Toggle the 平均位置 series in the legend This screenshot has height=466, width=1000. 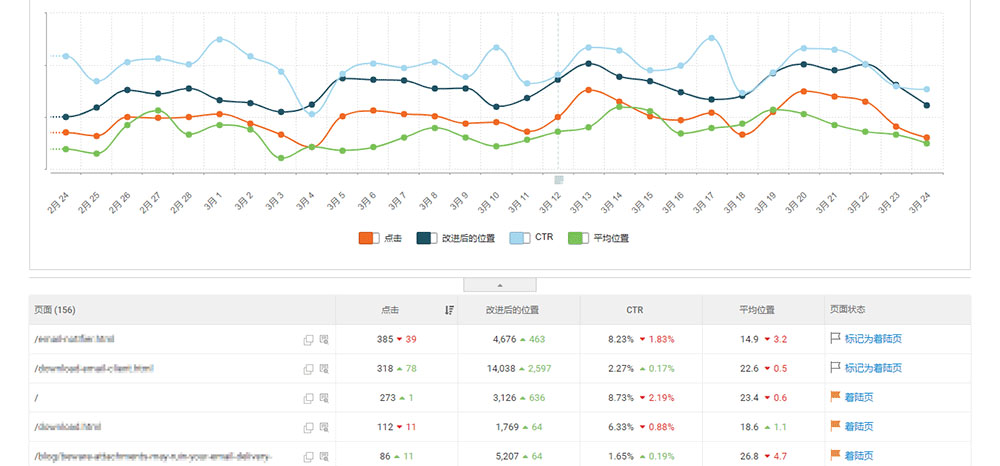[578, 238]
